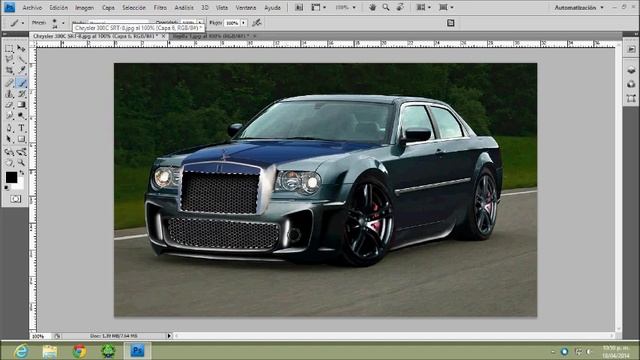
Task: Click the Rotate View icon in application bar
Action: (x=400, y=7)
